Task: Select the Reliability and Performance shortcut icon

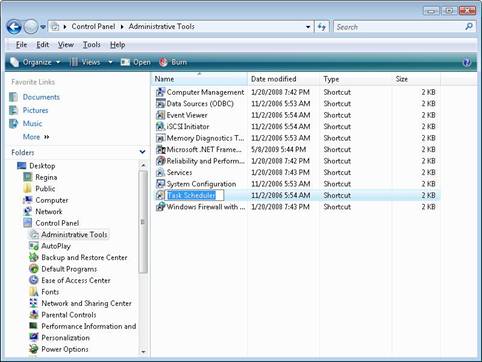Action: (x=161, y=161)
